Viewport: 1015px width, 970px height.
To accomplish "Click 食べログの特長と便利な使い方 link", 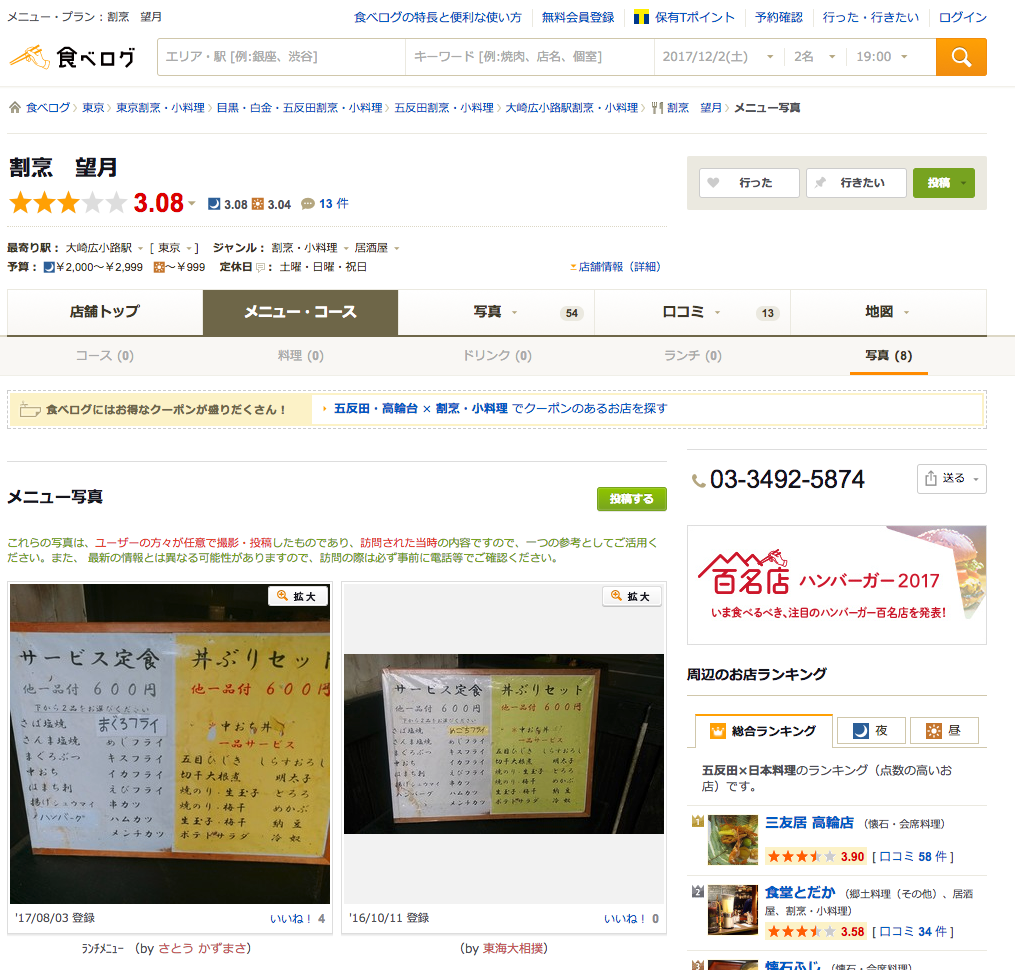I will [438, 17].
